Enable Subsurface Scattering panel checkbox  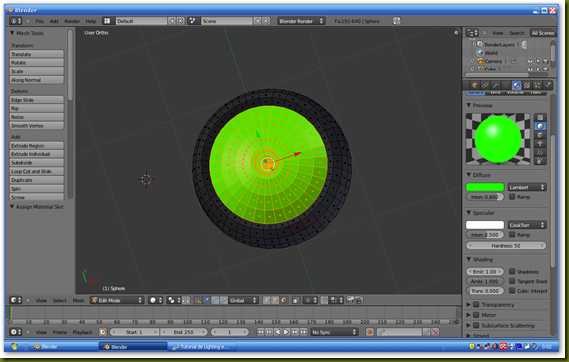tap(476, 325)
